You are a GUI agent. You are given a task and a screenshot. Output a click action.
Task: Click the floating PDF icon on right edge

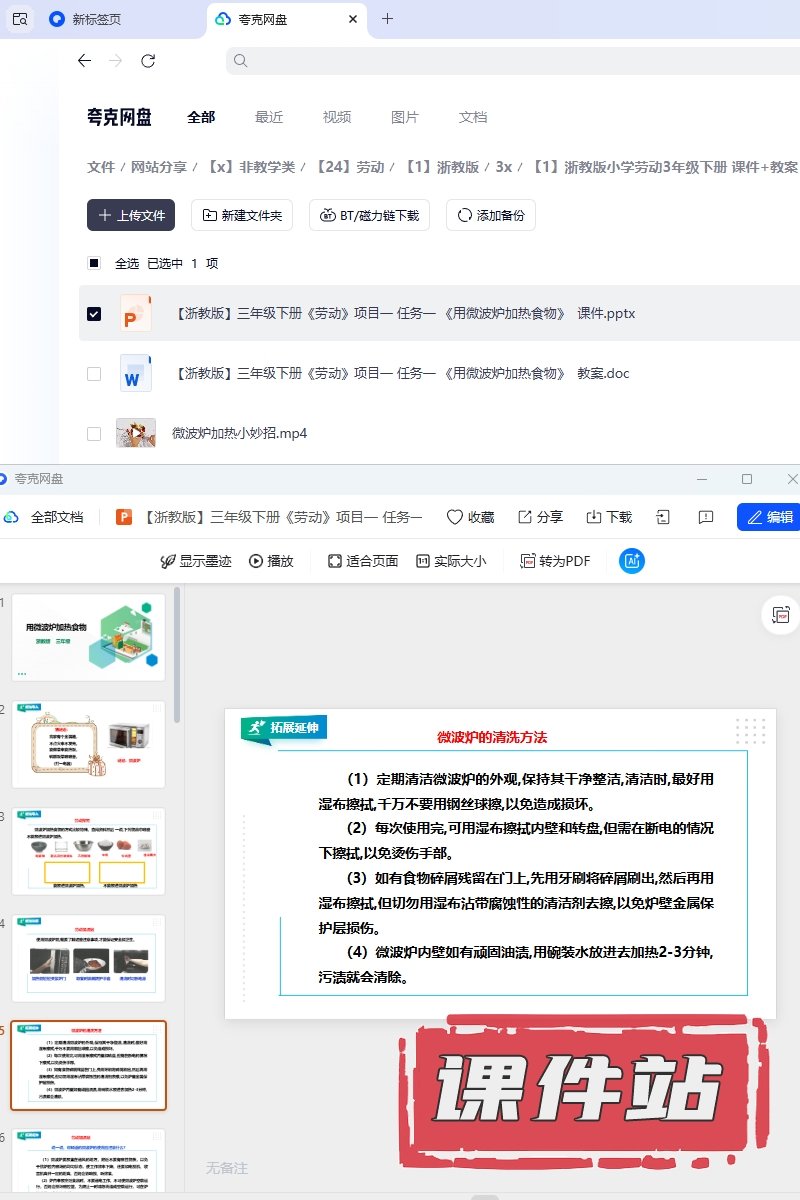click(782, 615)
